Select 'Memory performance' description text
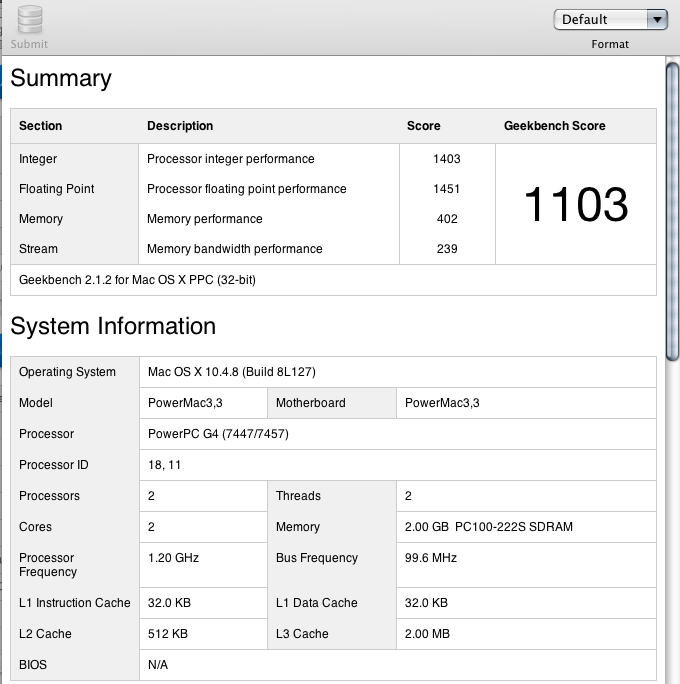Screen dimensions: 680x684 tap(205, 219)
